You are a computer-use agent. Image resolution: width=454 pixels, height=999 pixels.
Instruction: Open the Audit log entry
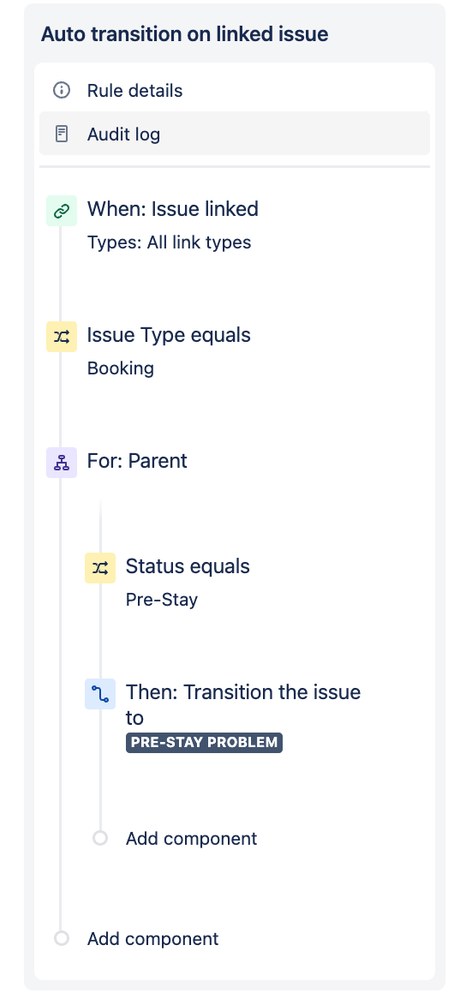pos(234,134)
